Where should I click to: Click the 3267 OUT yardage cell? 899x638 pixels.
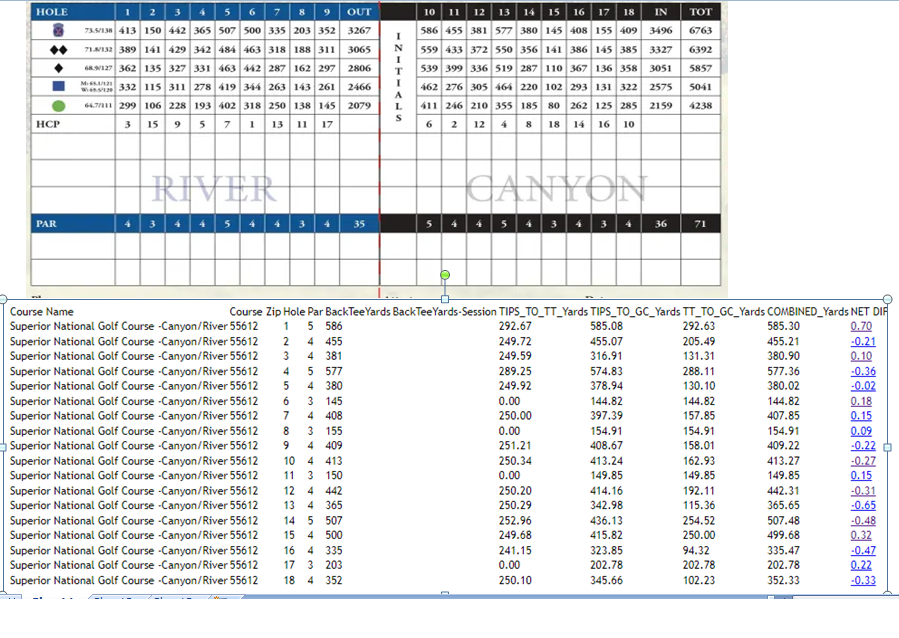point(359,30)
